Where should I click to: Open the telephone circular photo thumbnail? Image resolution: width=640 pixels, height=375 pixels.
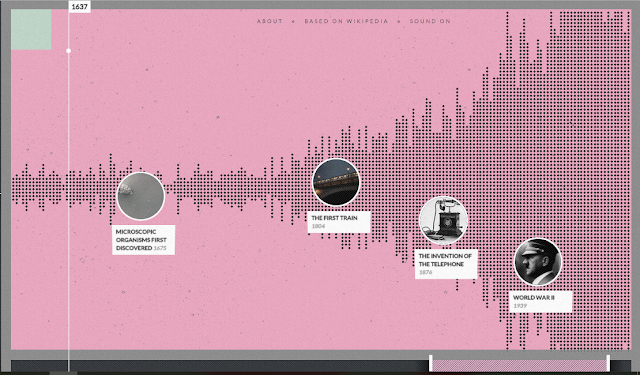[x=443, y=221]
